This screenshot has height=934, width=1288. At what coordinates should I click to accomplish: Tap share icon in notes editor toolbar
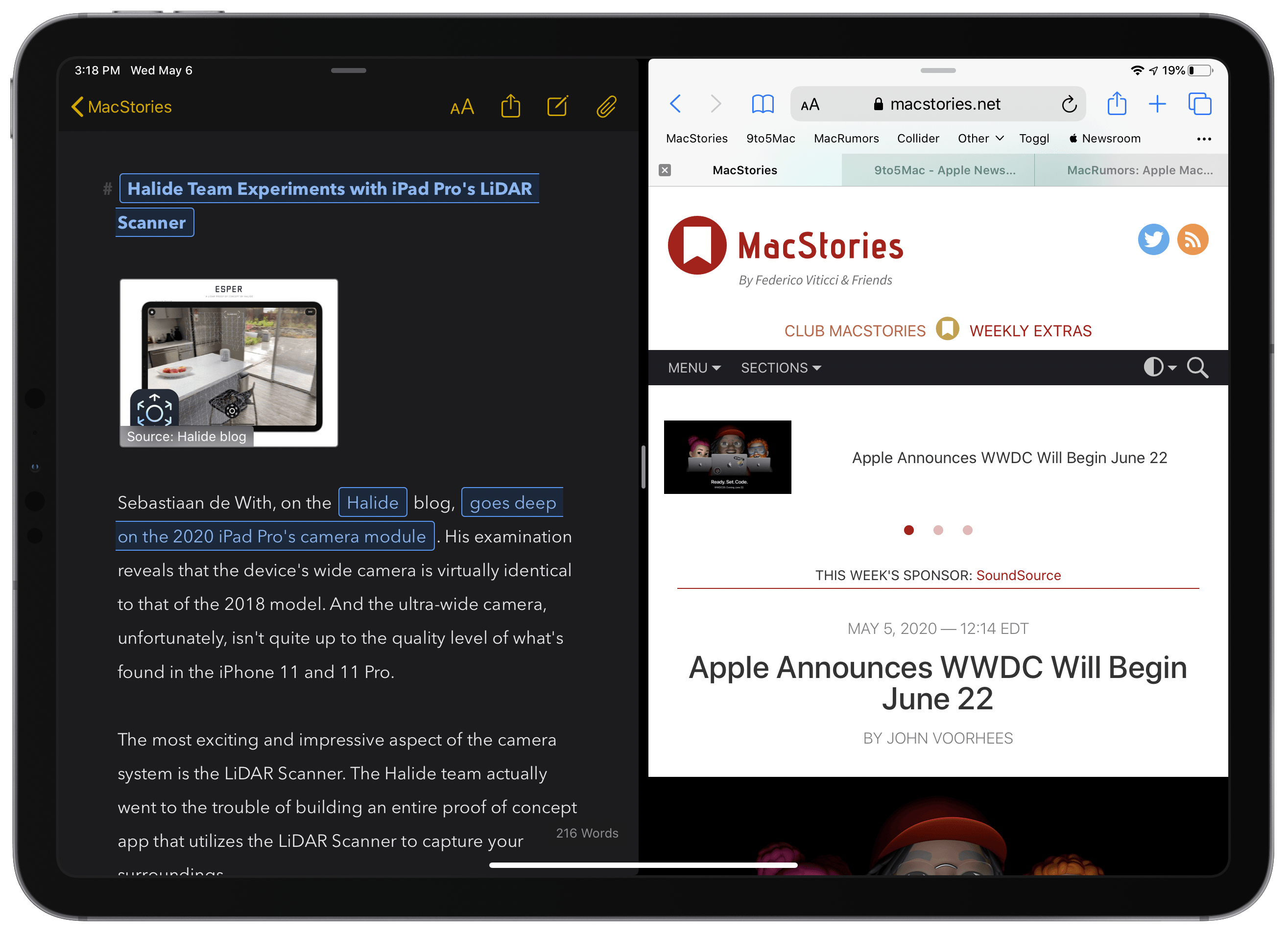(x=510, y=106)
